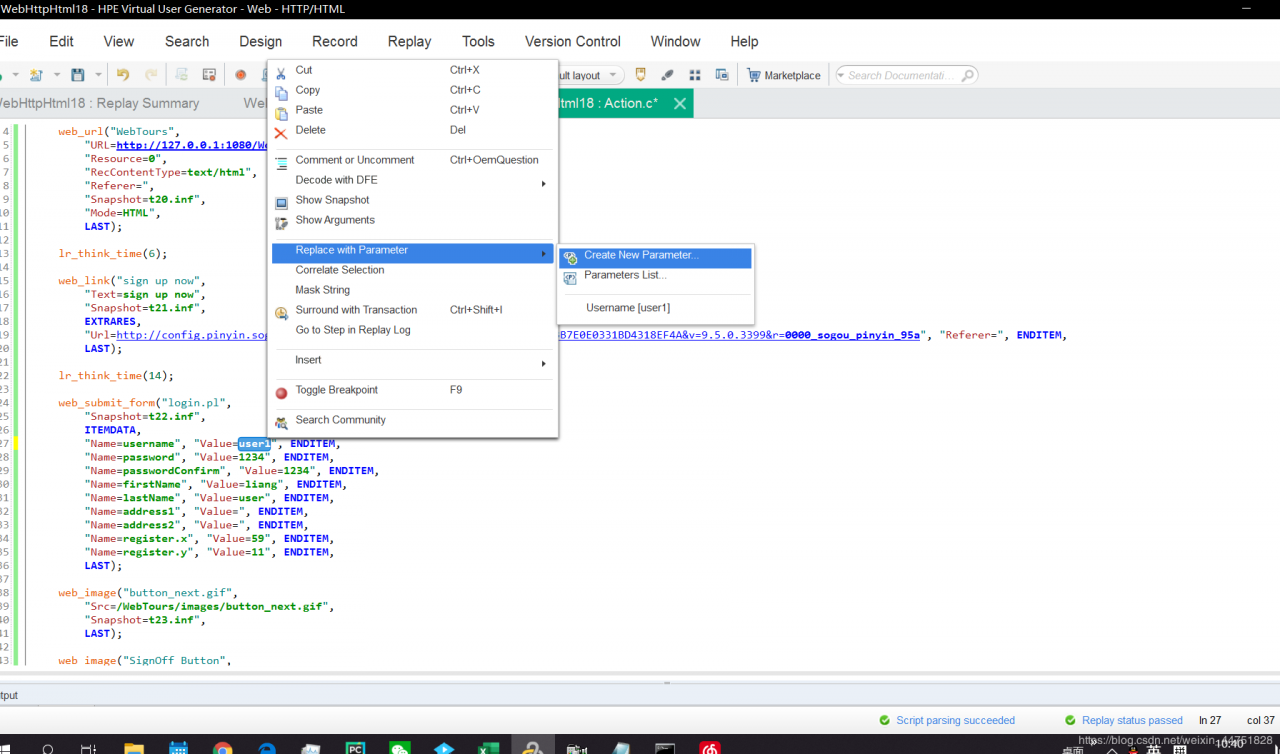Click web_submit_form("login.pl" text
Image resolution: width=1280 pixels, height=754 pixels.
tap(144, 403)
